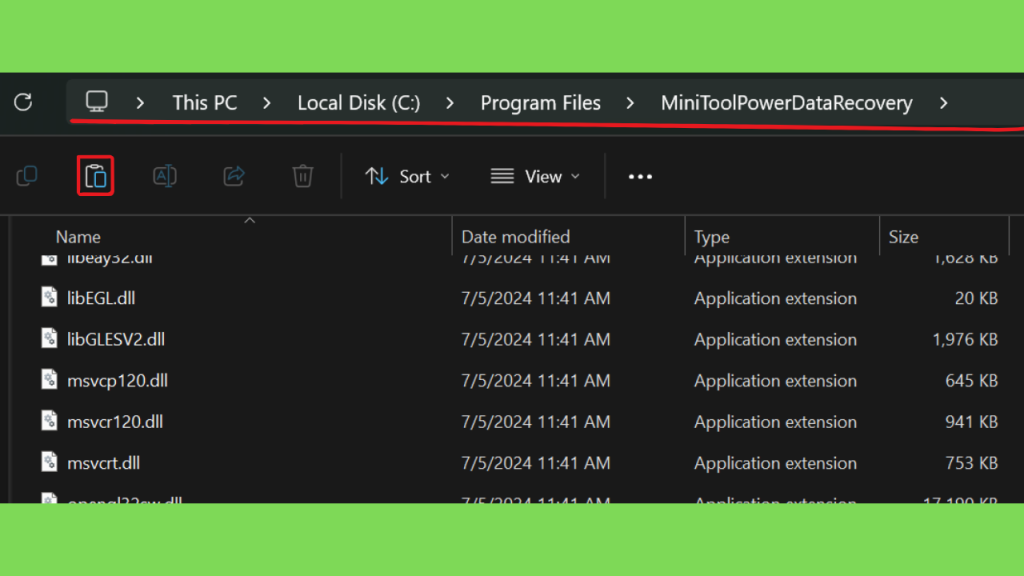This screenshot has height=576, width=1024.
Task: Click the date modified of libEGL.dll
Action: [536, 298]
